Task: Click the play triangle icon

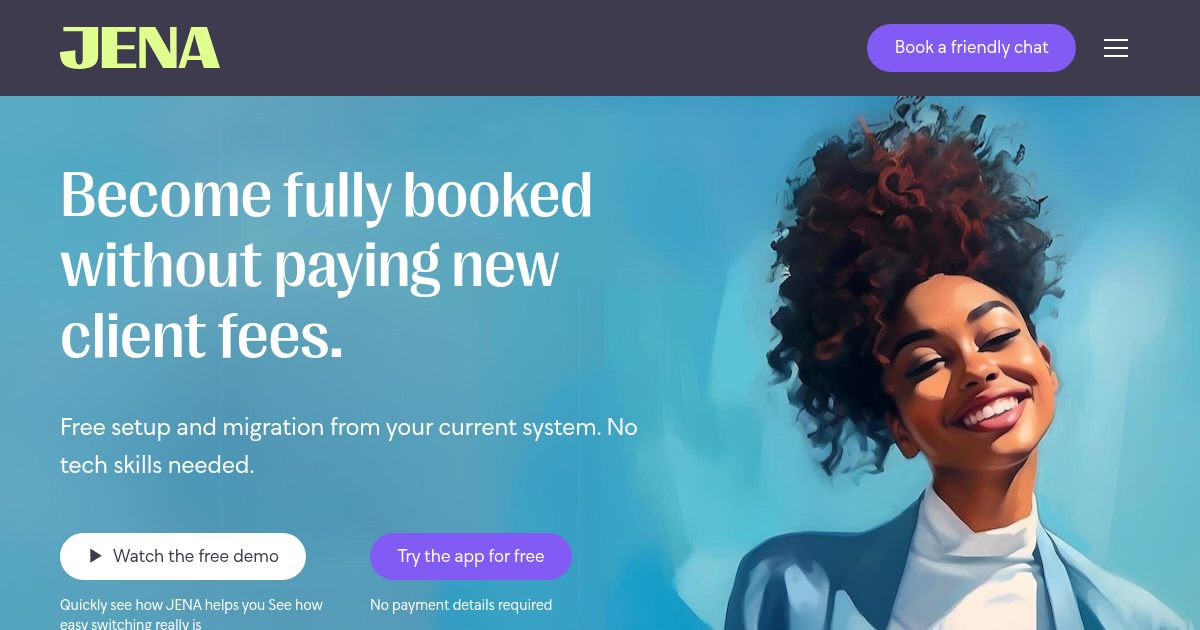Action: (96, 556)
